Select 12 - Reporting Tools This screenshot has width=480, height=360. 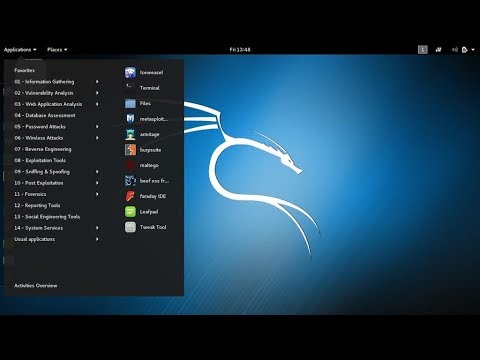point(37,205)
